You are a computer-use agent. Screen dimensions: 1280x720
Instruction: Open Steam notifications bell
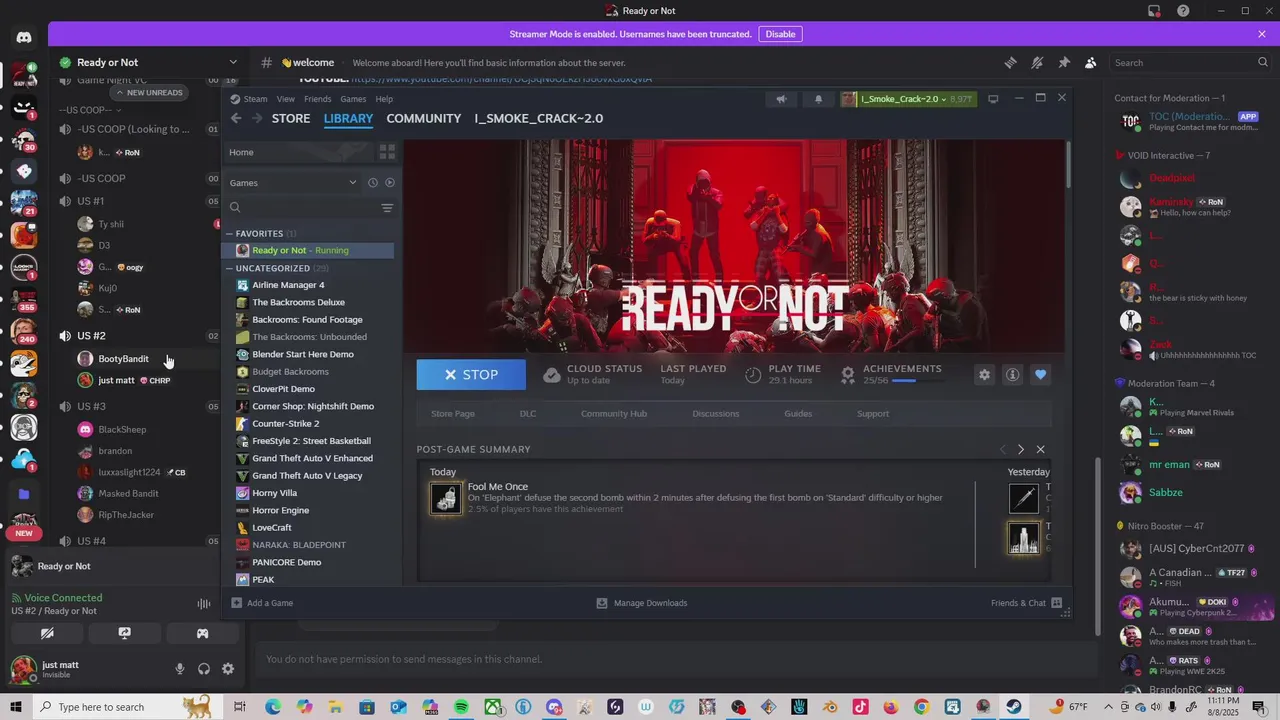[x=818, y=99]
